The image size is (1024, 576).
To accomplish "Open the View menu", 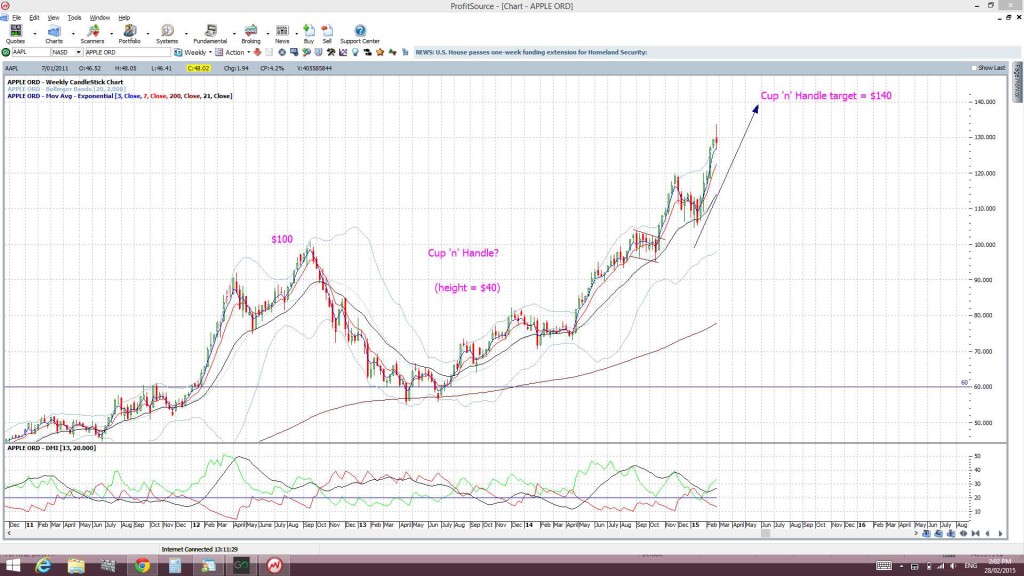I will point(53,18).
